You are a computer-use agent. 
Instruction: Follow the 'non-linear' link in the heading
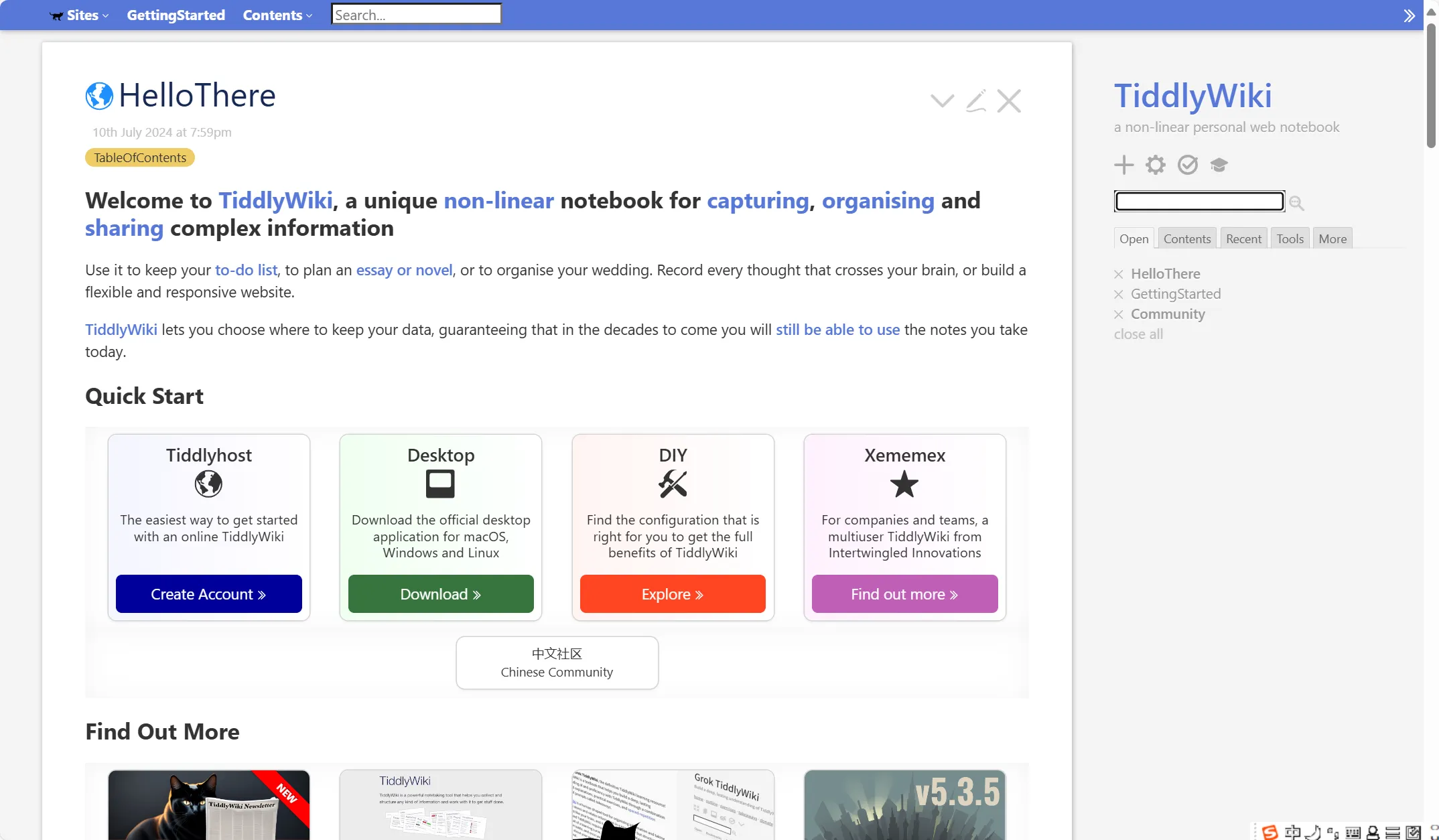click(x=498, y=200)
